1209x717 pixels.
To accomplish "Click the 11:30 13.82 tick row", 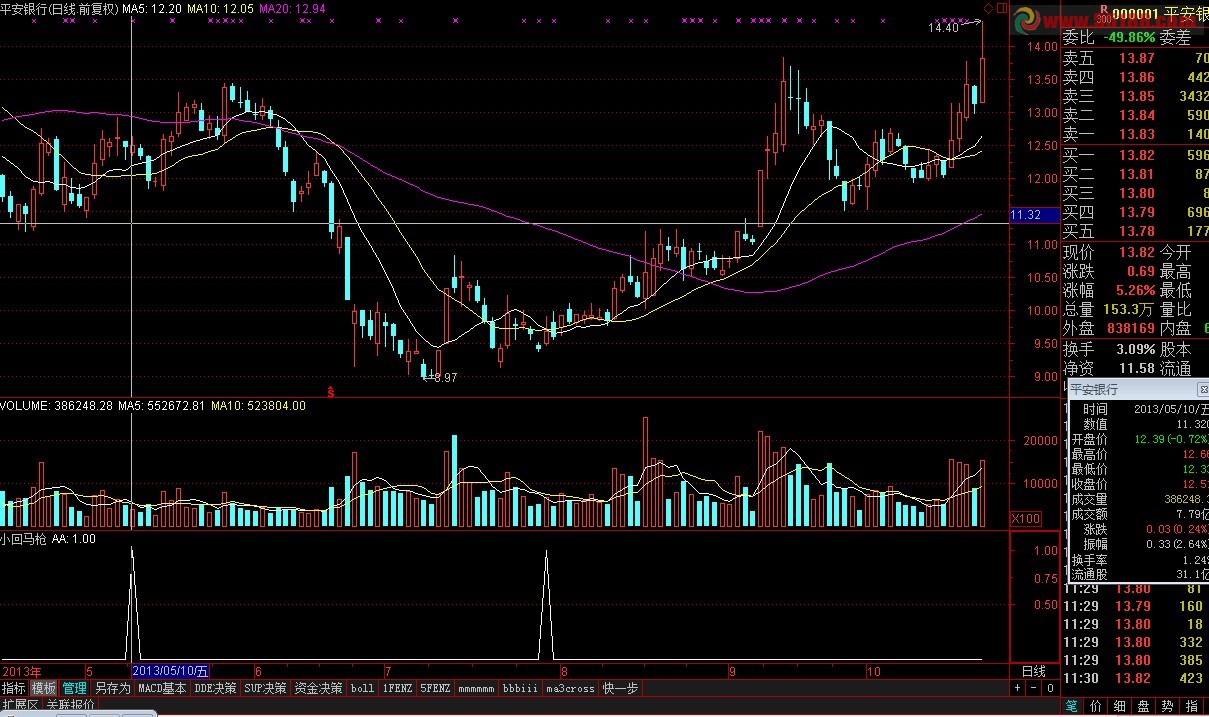I will [1135, 679].
